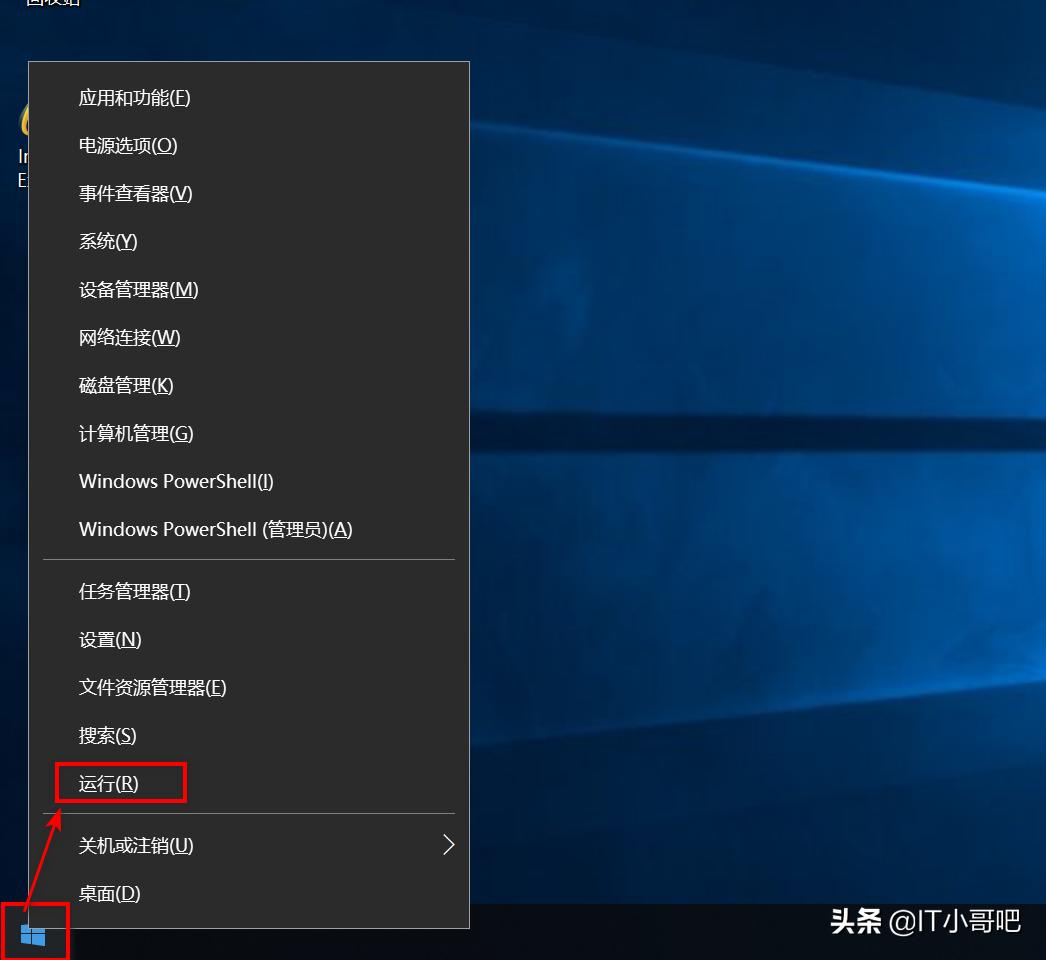Expand the 关机或注销 (Shut down) submenu arrow

click(449, 844)
